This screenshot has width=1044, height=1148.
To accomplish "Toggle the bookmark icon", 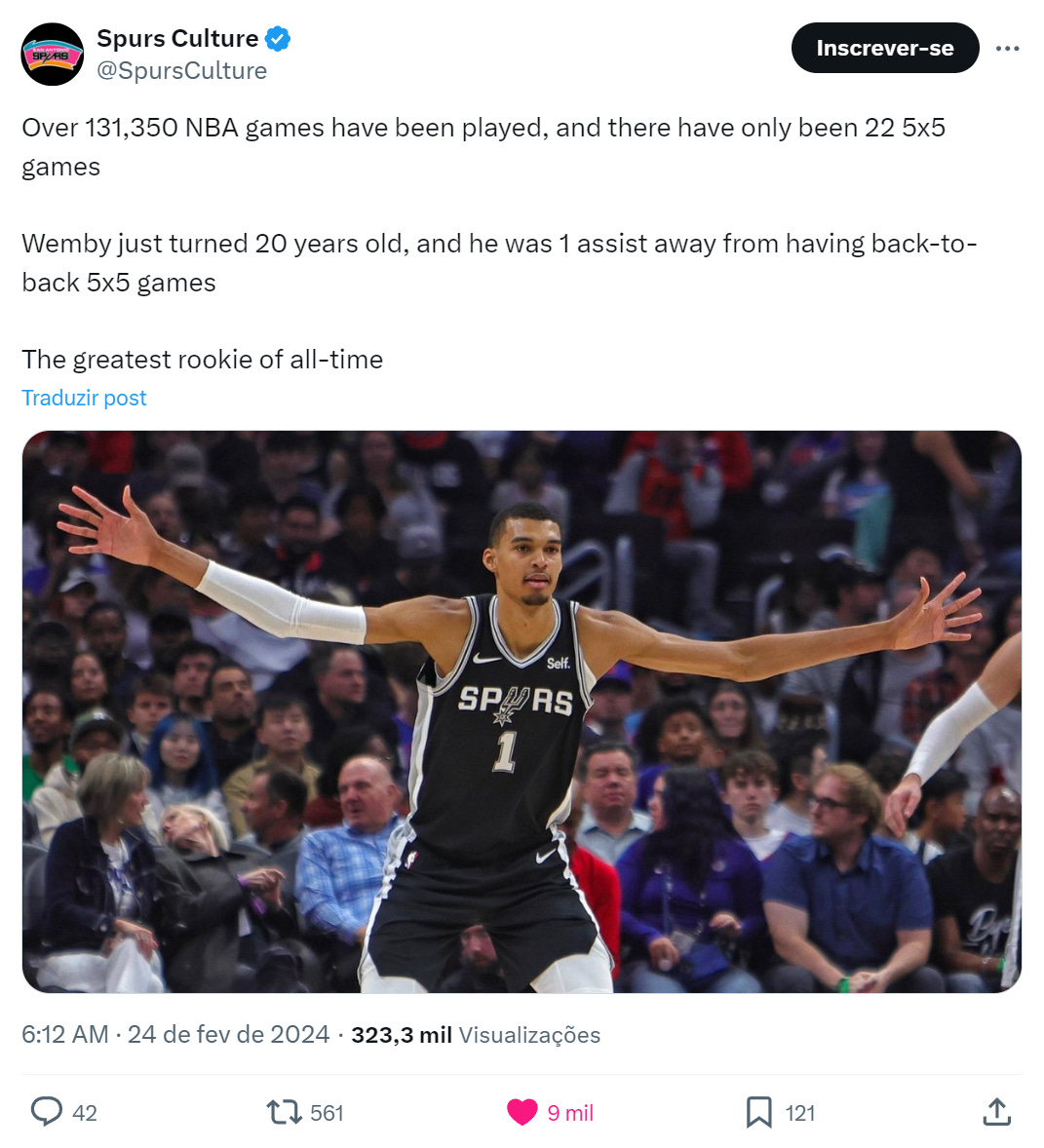I will click(x=758, y=1112).
